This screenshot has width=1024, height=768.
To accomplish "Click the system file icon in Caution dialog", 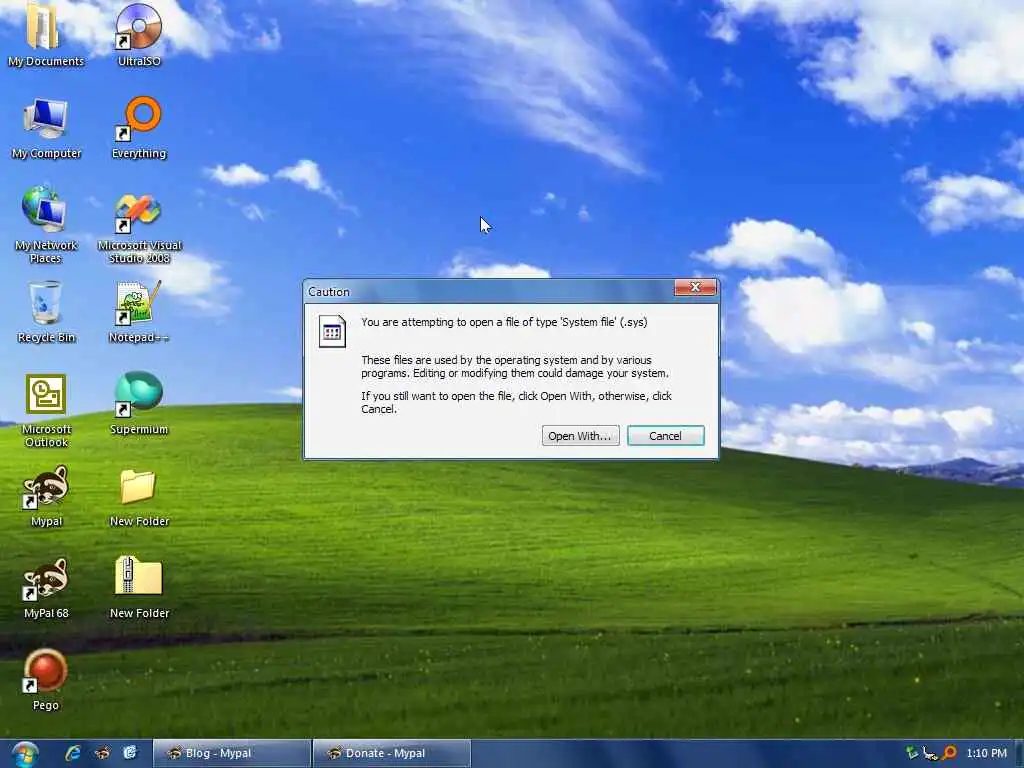I will (x=332, y=331).
